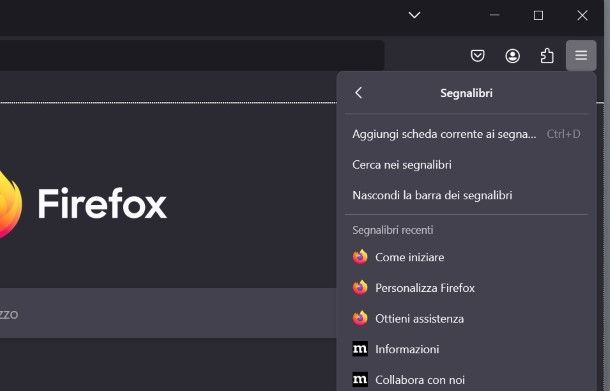Viewport: 610px width, 391px height.
Task: Choose Cerca nei segnalibri
Action: [466, 165]
